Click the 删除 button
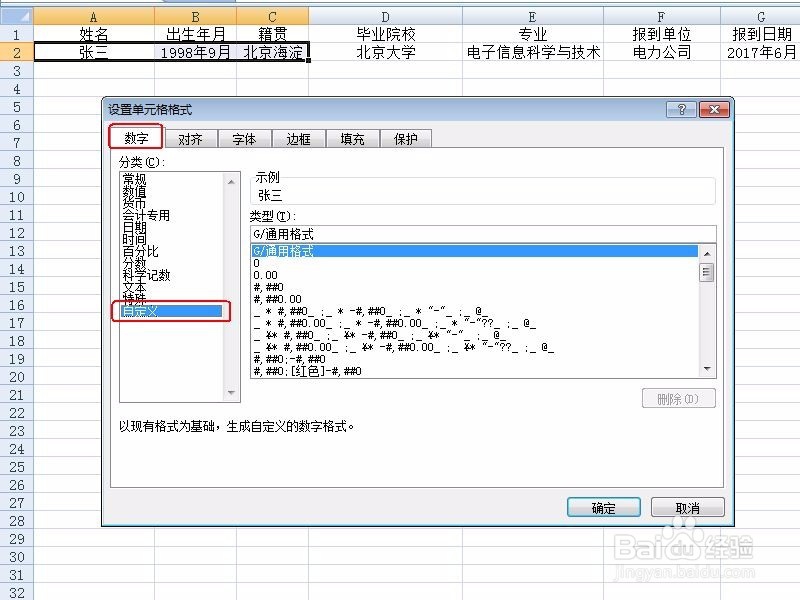This screenshot has height=600, width=800. click(x=679, y=398)
